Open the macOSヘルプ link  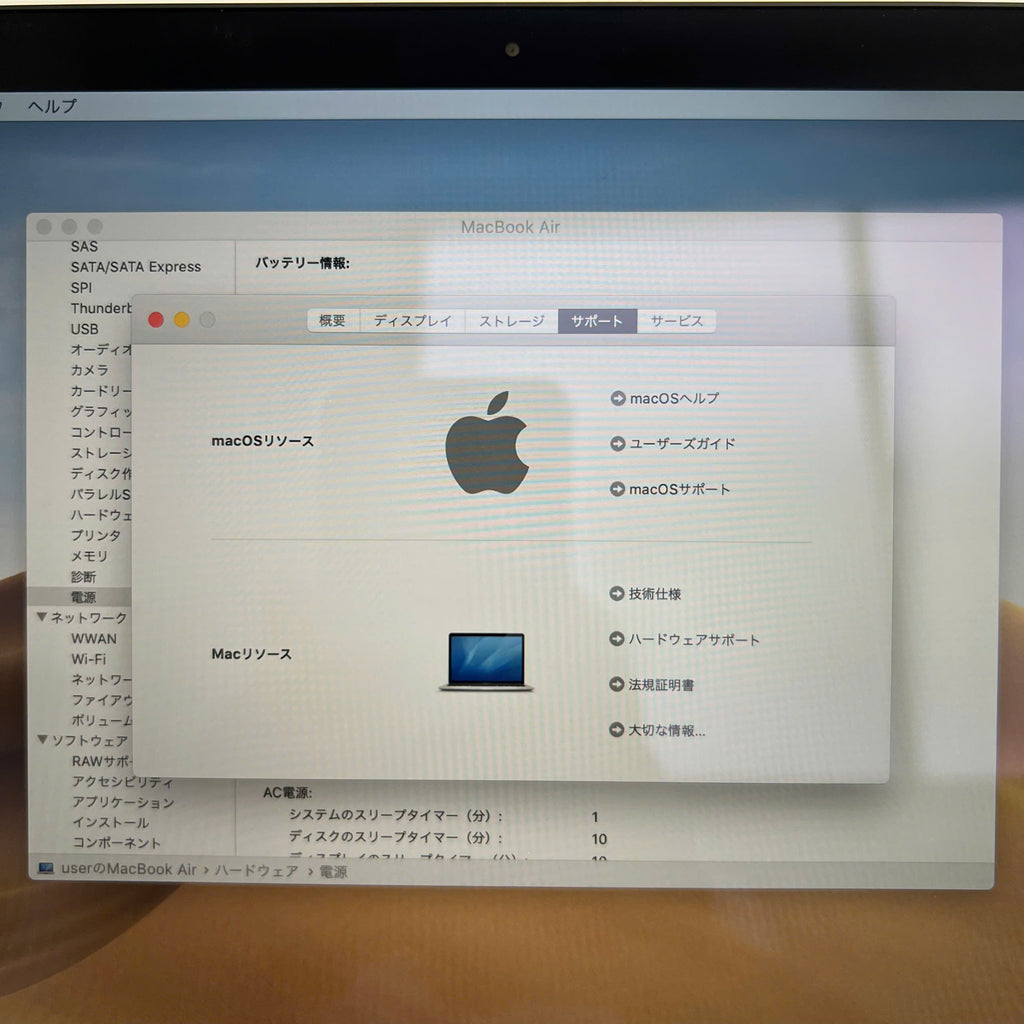(x=674, y=398)
